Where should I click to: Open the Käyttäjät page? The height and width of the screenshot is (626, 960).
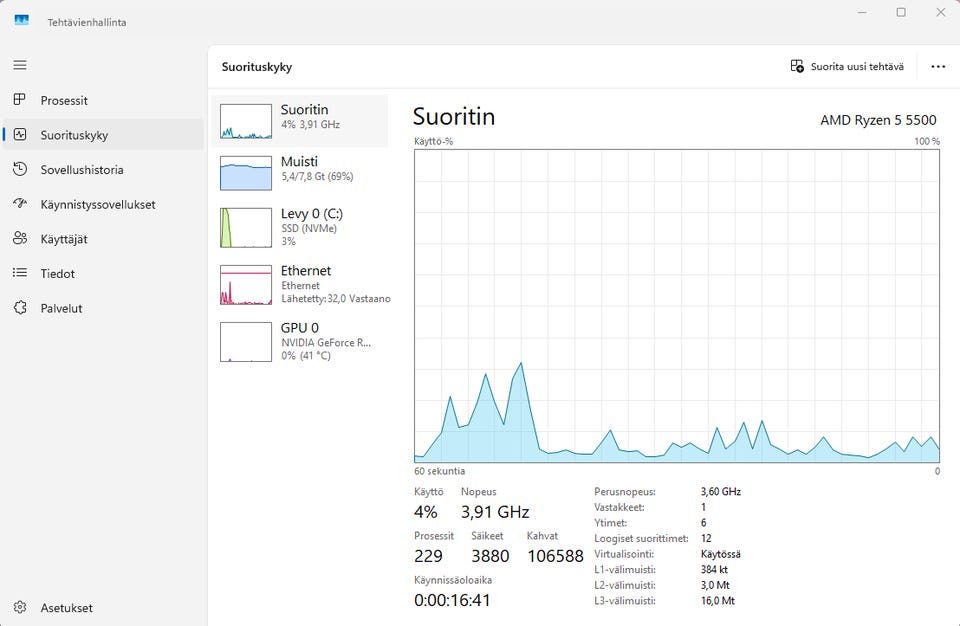[103, 239]
